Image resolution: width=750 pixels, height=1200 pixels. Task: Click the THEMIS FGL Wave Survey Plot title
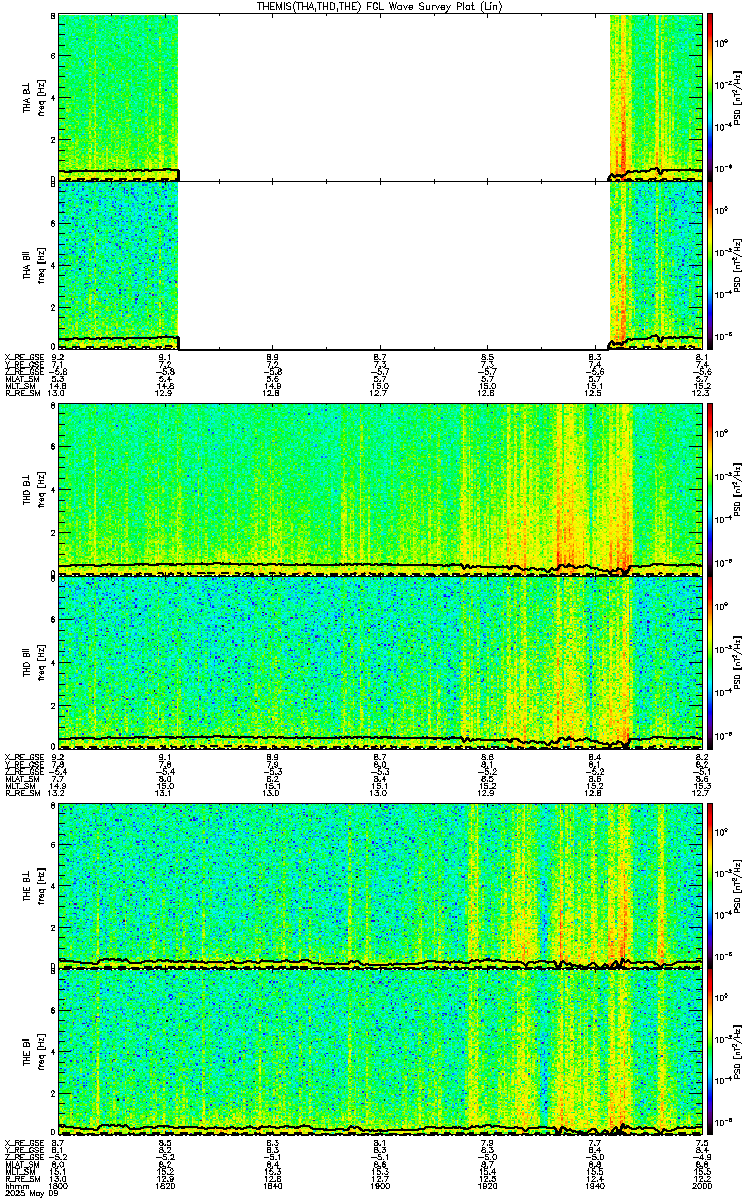coord(382,6)
